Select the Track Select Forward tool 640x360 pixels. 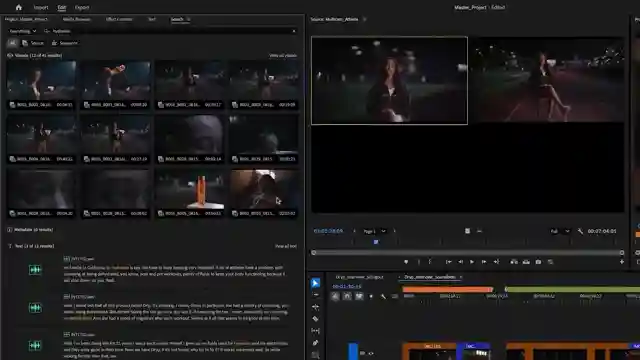click(x=316, y=295)
